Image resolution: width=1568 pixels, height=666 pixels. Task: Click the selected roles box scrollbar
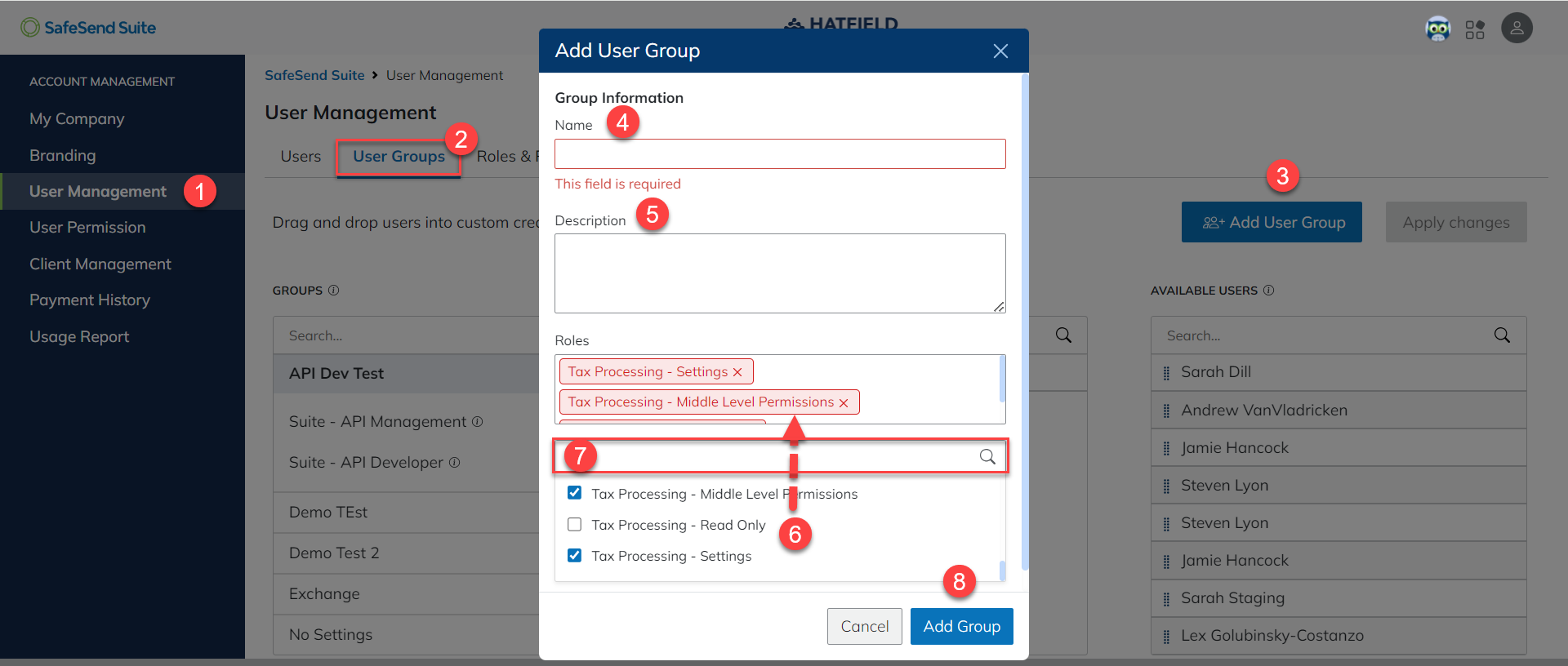pyautogui.click(x=1002, y=380)
